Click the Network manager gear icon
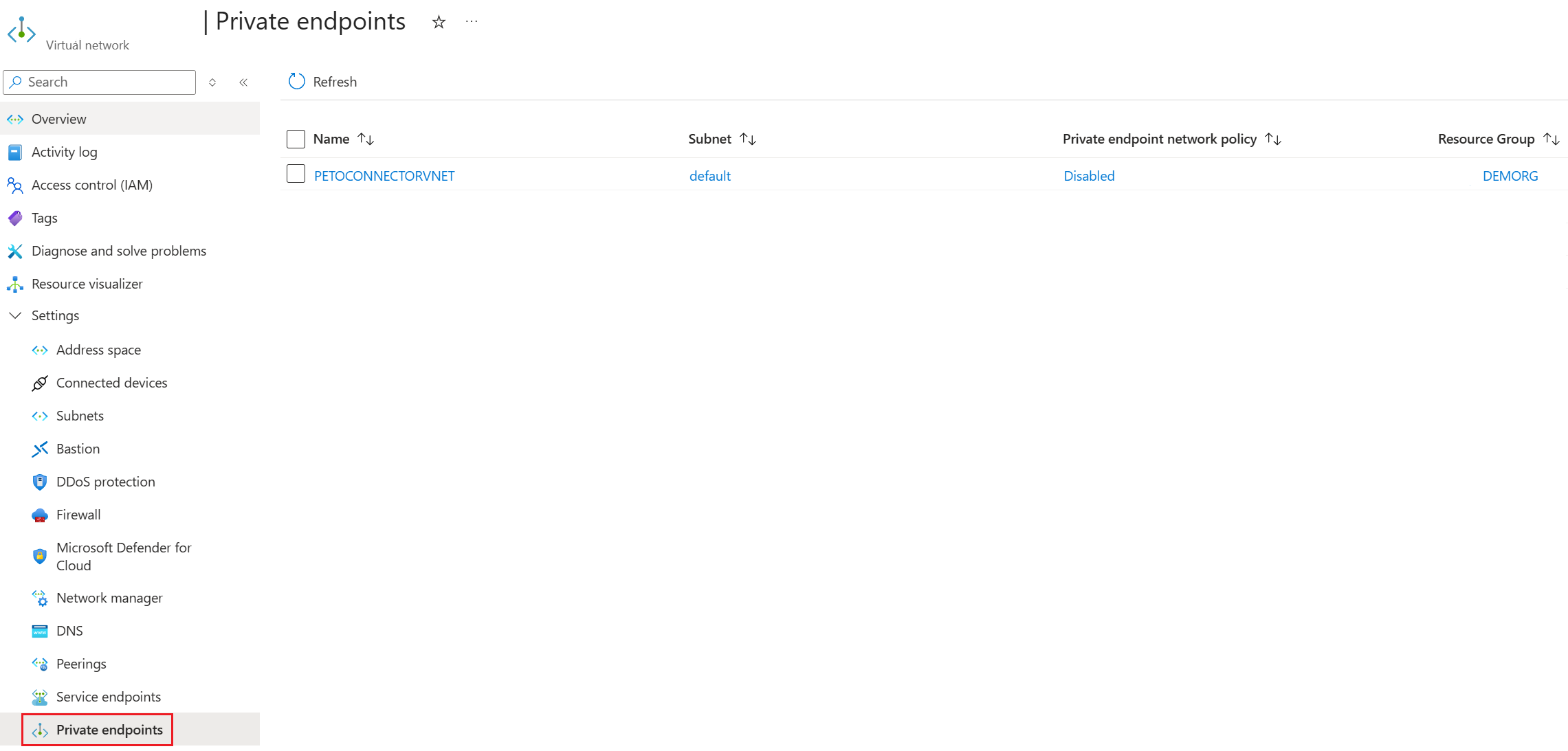This screenshot has width=1568, height=751. [x=40, y=598]
